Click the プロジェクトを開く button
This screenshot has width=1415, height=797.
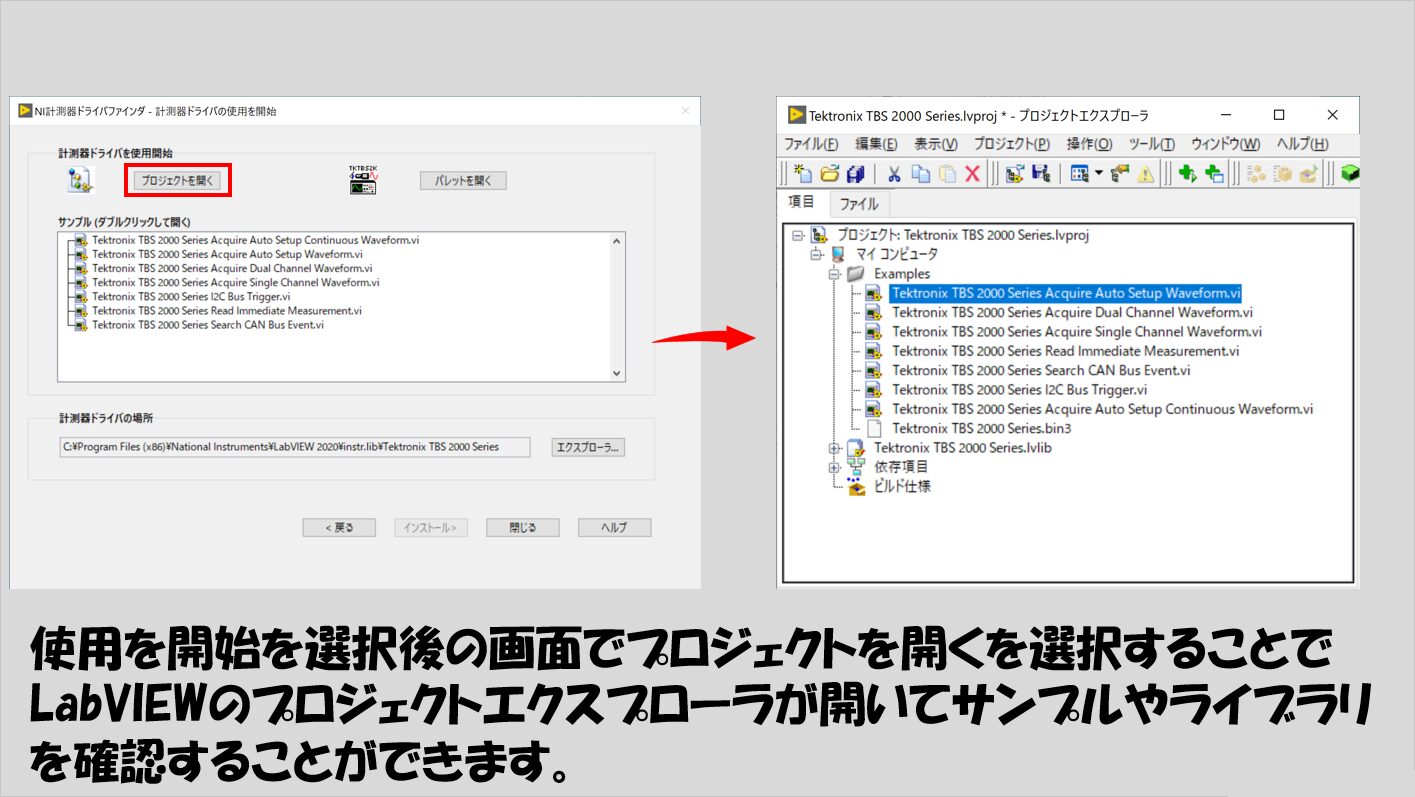[178, 180]
